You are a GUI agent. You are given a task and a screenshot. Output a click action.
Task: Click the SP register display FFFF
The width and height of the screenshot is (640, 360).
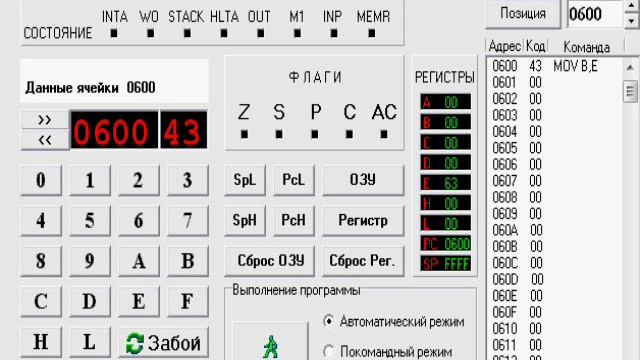(445, 264)
